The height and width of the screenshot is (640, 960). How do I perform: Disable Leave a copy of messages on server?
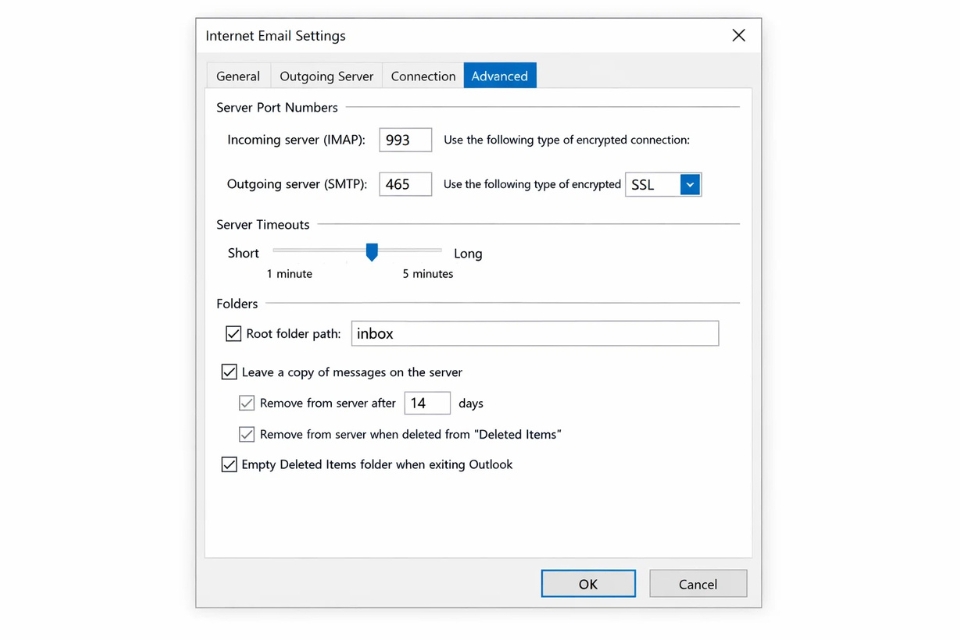pos(229,371)
